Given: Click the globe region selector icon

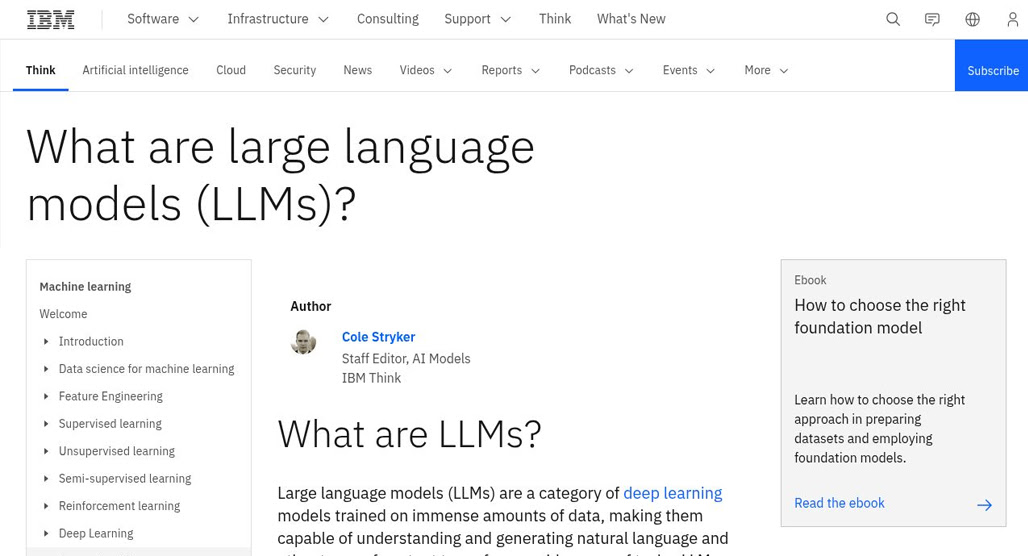Looking at the screenshot, I should coord(972,19).
